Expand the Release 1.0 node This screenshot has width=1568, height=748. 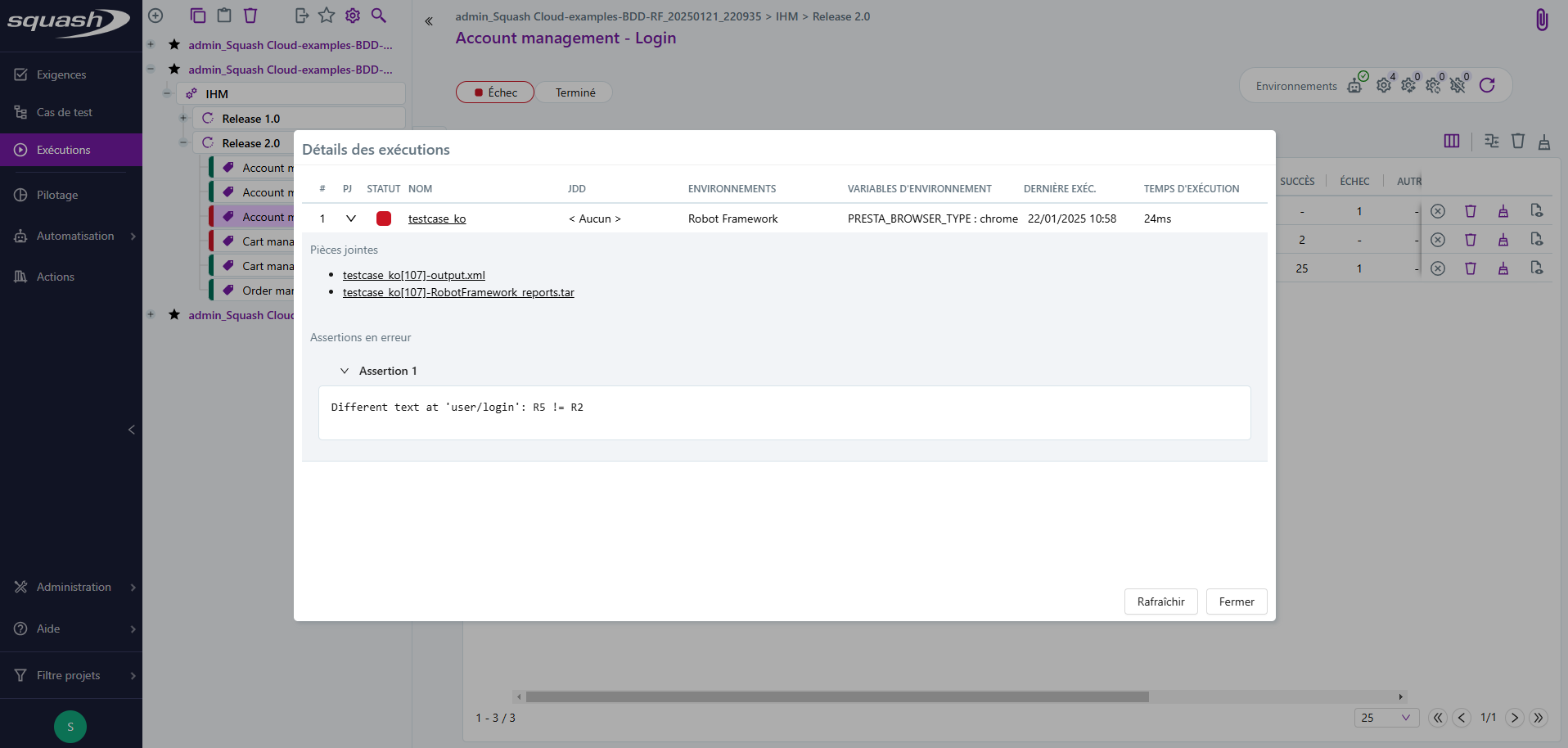tap(182, 118)
